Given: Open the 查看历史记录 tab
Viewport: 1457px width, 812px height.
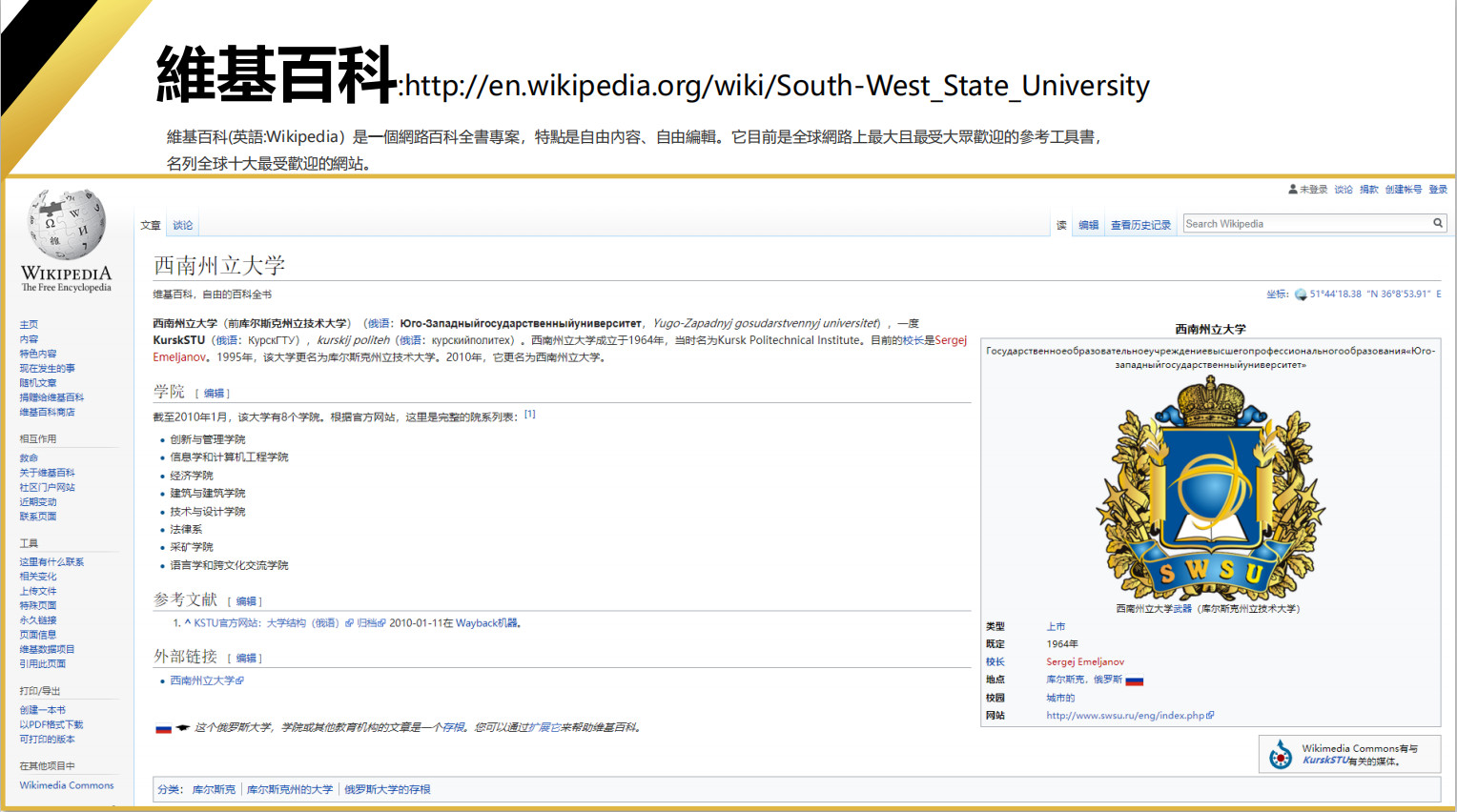Looking at the screenshot, I should click(1140, 226).
